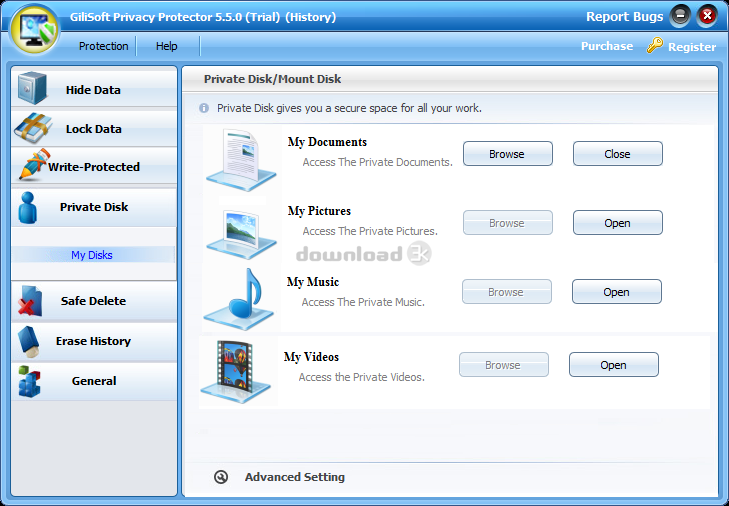The width and height of the screenshot is (729, 506).
Task: Click 'Access the Private Videos.' text
Action: (x=361, y=377)
